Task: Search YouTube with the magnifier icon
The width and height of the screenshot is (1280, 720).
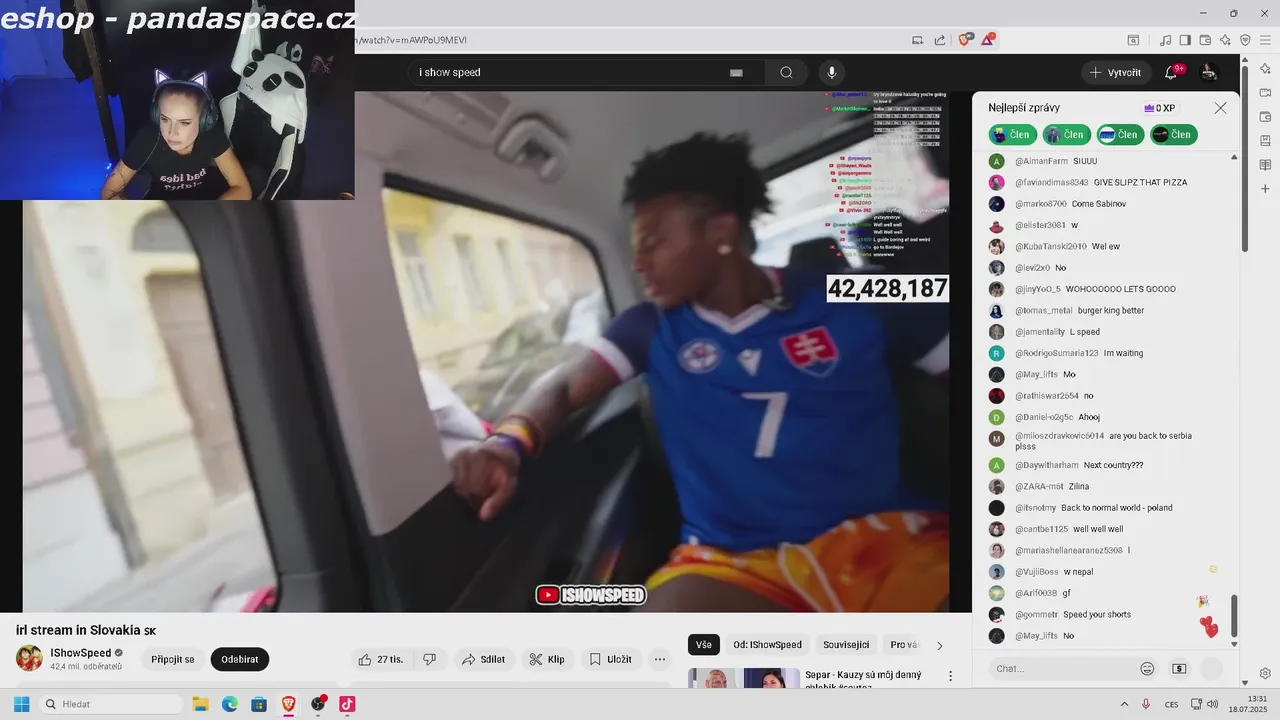Action: pos(786,72)
